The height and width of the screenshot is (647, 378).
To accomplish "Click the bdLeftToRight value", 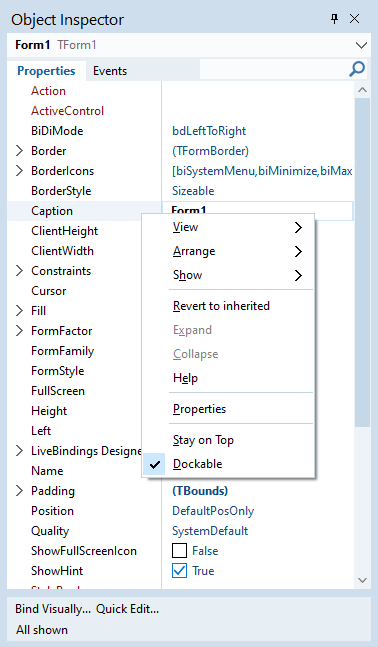I will (x=209, y=131).
